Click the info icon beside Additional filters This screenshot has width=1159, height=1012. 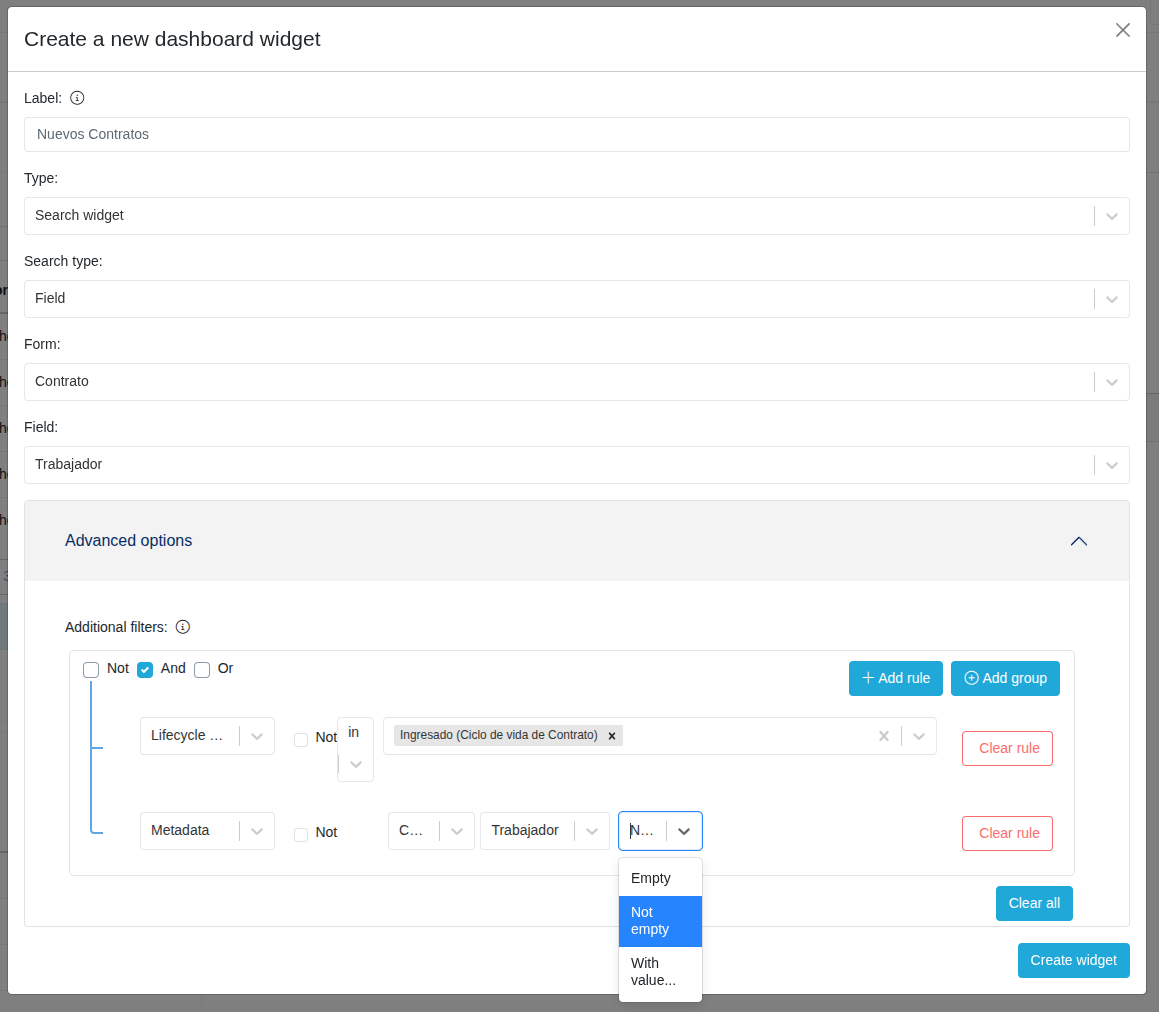[183, 627]
